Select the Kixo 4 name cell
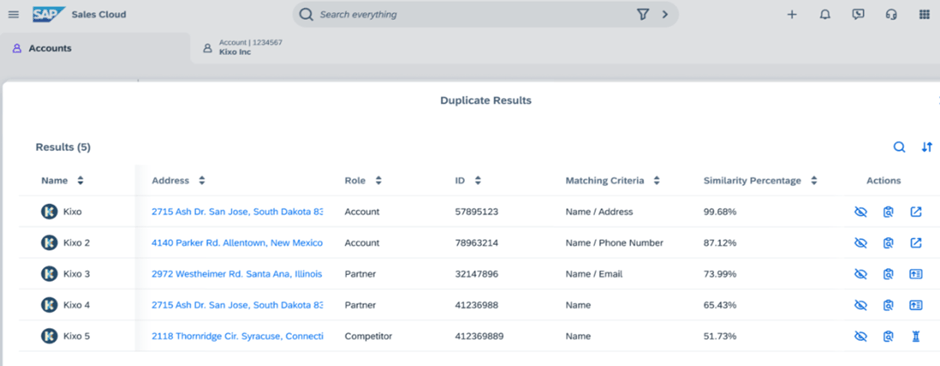Viewport: 940px width, 366px height. coord(77,305)
